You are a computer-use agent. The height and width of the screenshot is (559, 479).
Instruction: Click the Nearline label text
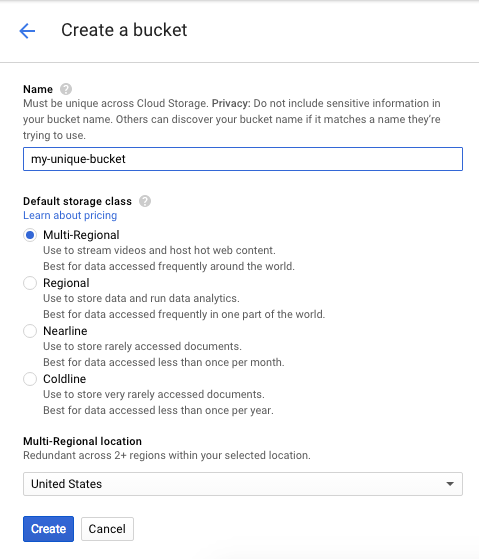pos(65,331)
